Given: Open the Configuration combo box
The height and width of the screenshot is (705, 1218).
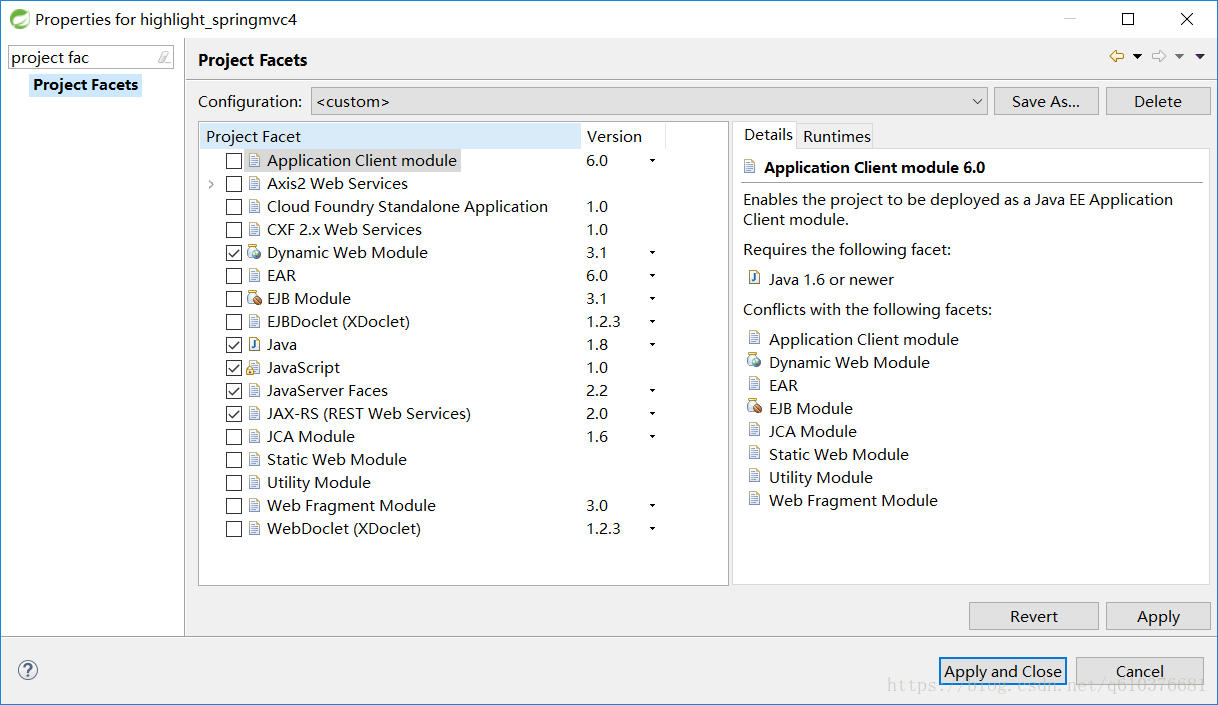Looking at the screenshot, I should pyautogui.click(x=649, y=101).
